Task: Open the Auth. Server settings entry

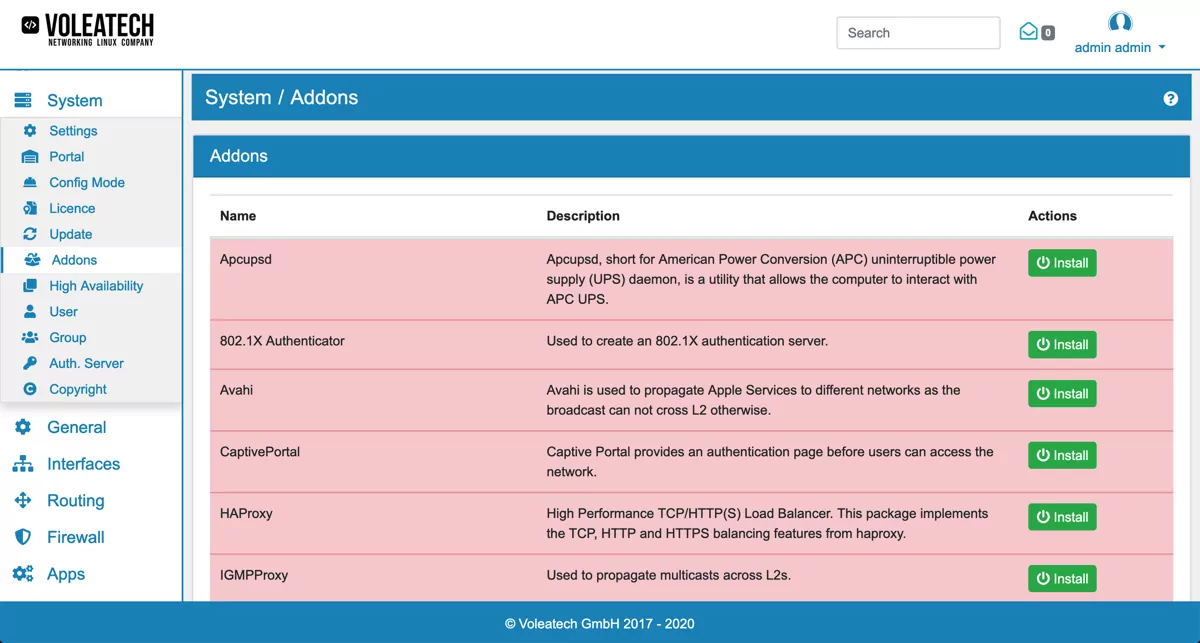Action: 85,363
